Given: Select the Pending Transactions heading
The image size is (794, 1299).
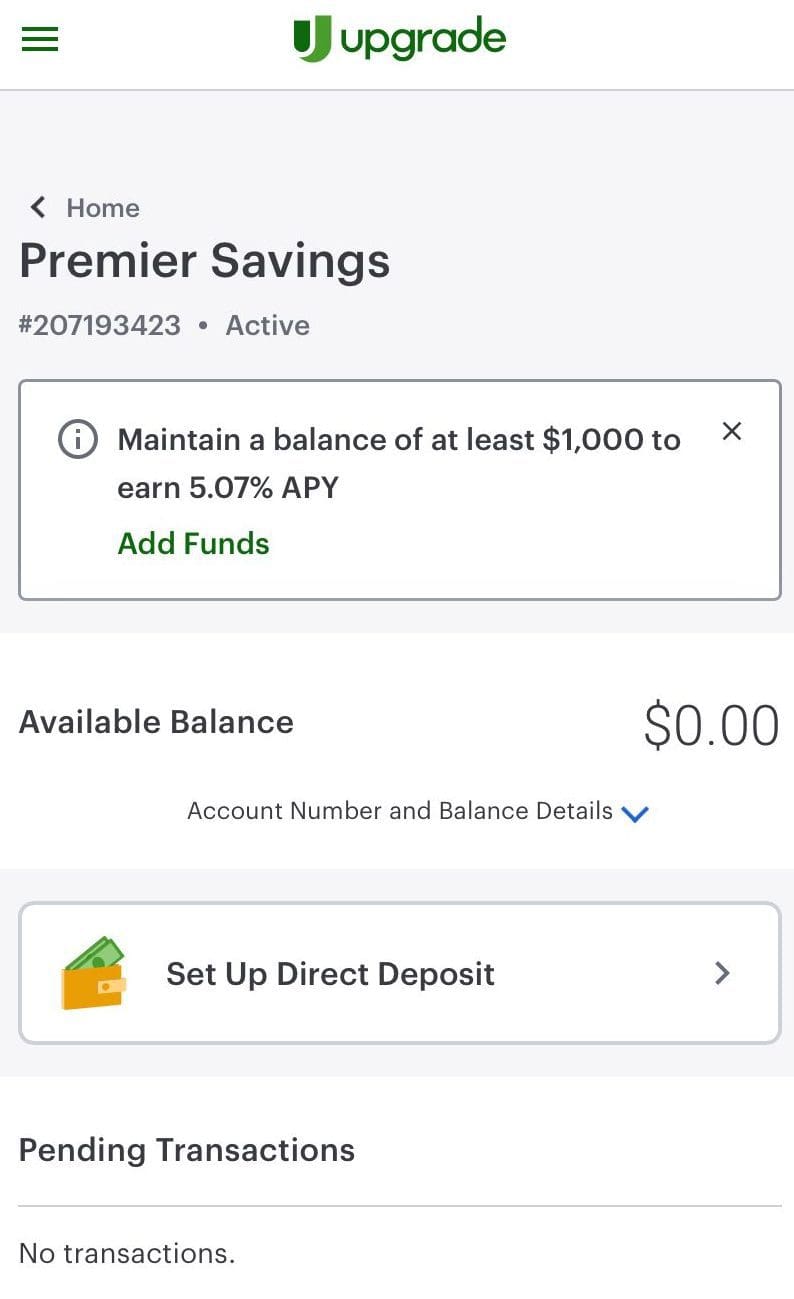Looking at the screenshot, I should (x=186, y=1149).
